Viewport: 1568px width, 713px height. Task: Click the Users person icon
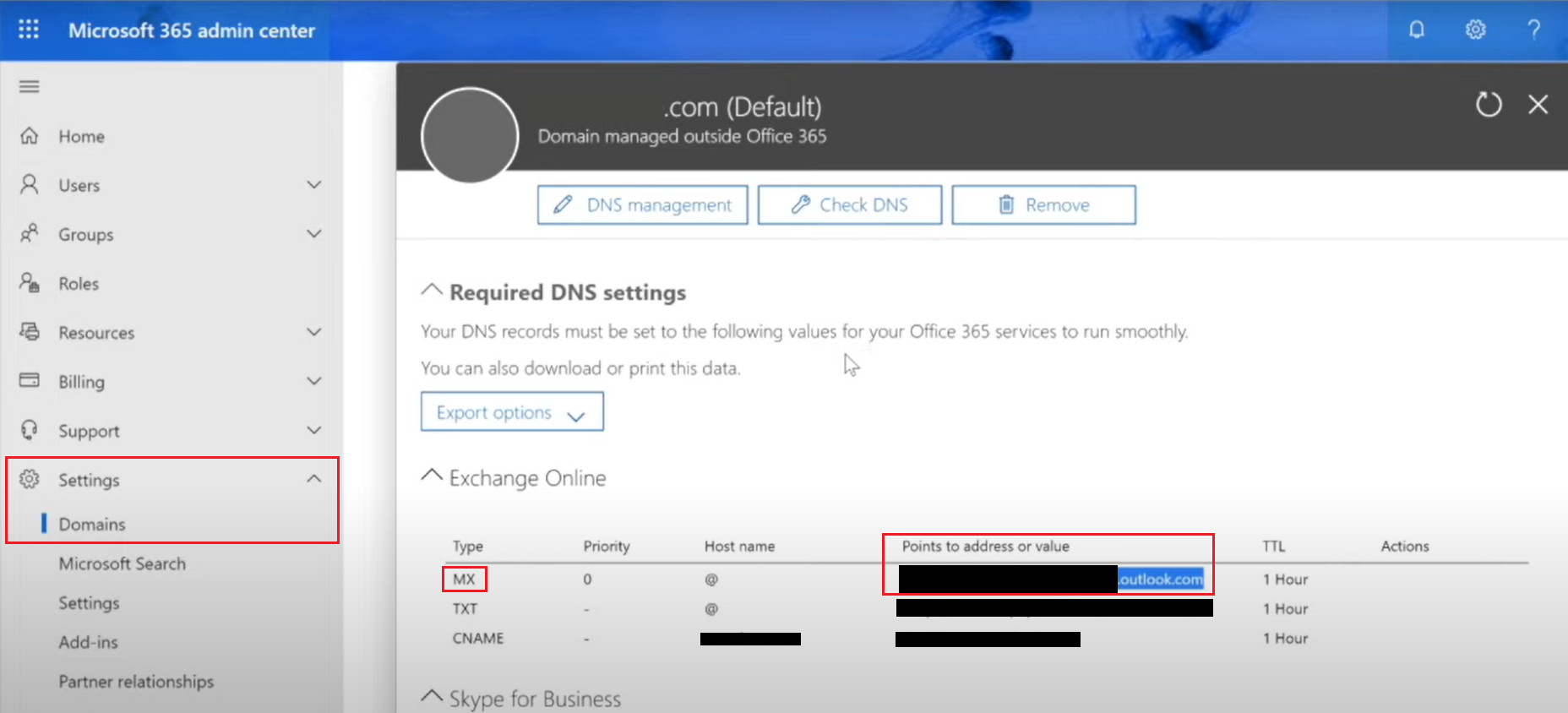pyautogui.click(x=30, y=185)
